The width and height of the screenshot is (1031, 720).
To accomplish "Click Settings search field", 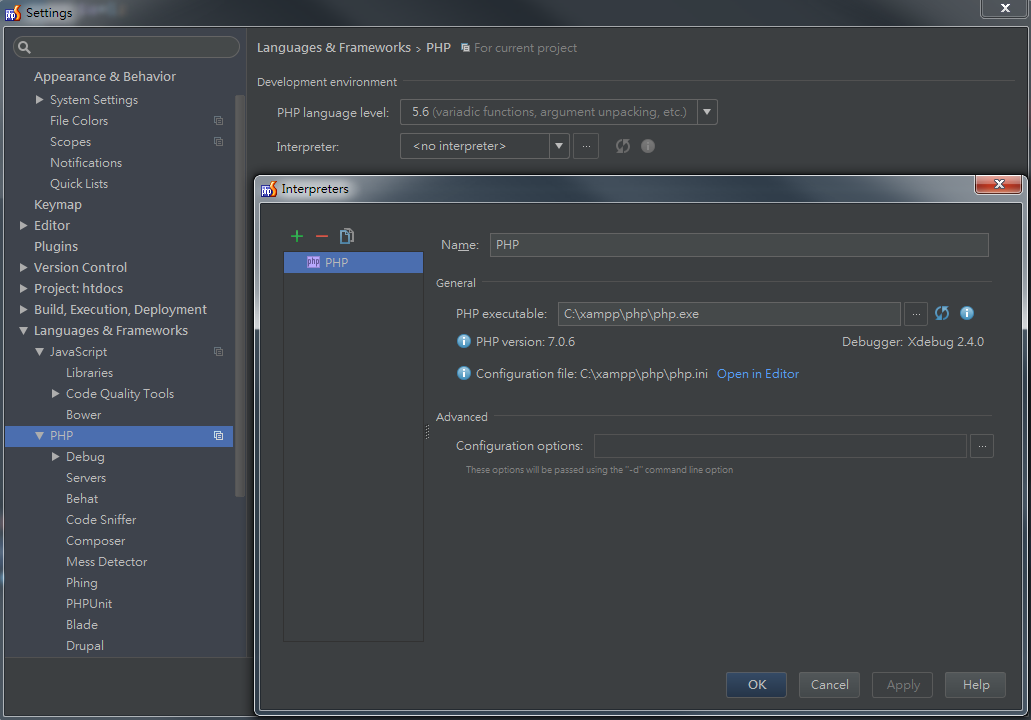I will 126,47.
